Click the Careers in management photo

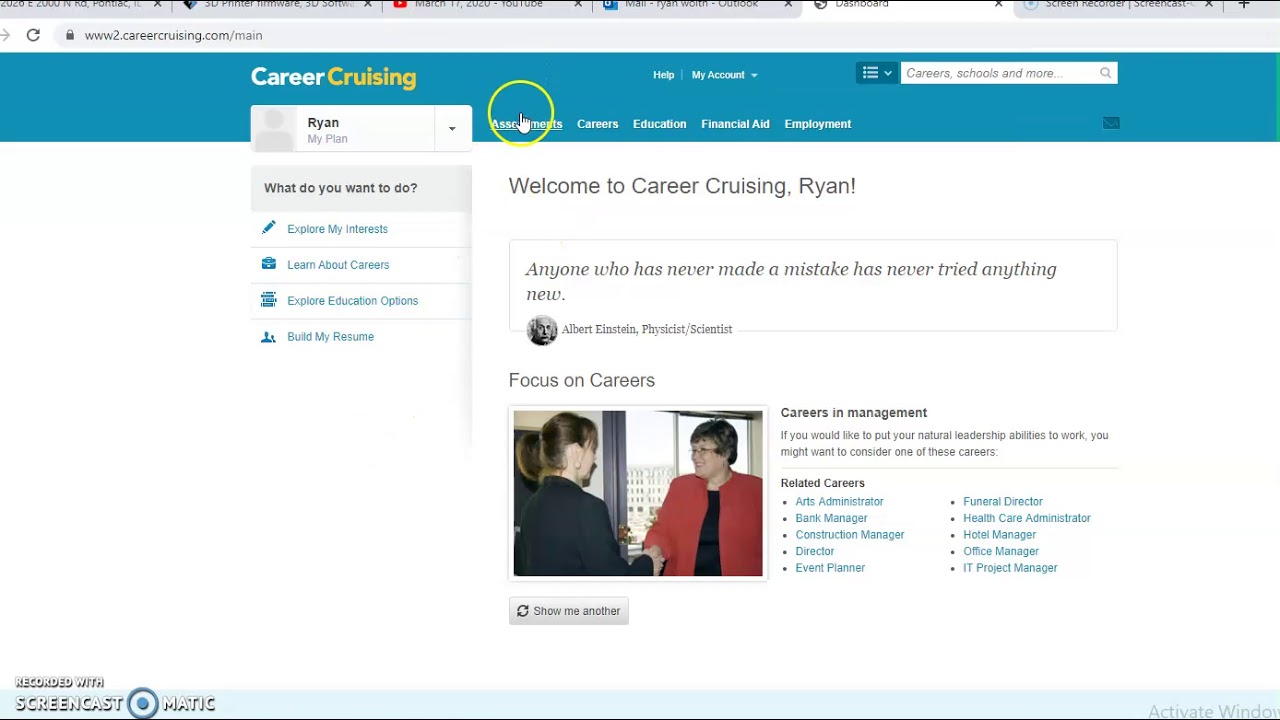(x=638, y=493)
